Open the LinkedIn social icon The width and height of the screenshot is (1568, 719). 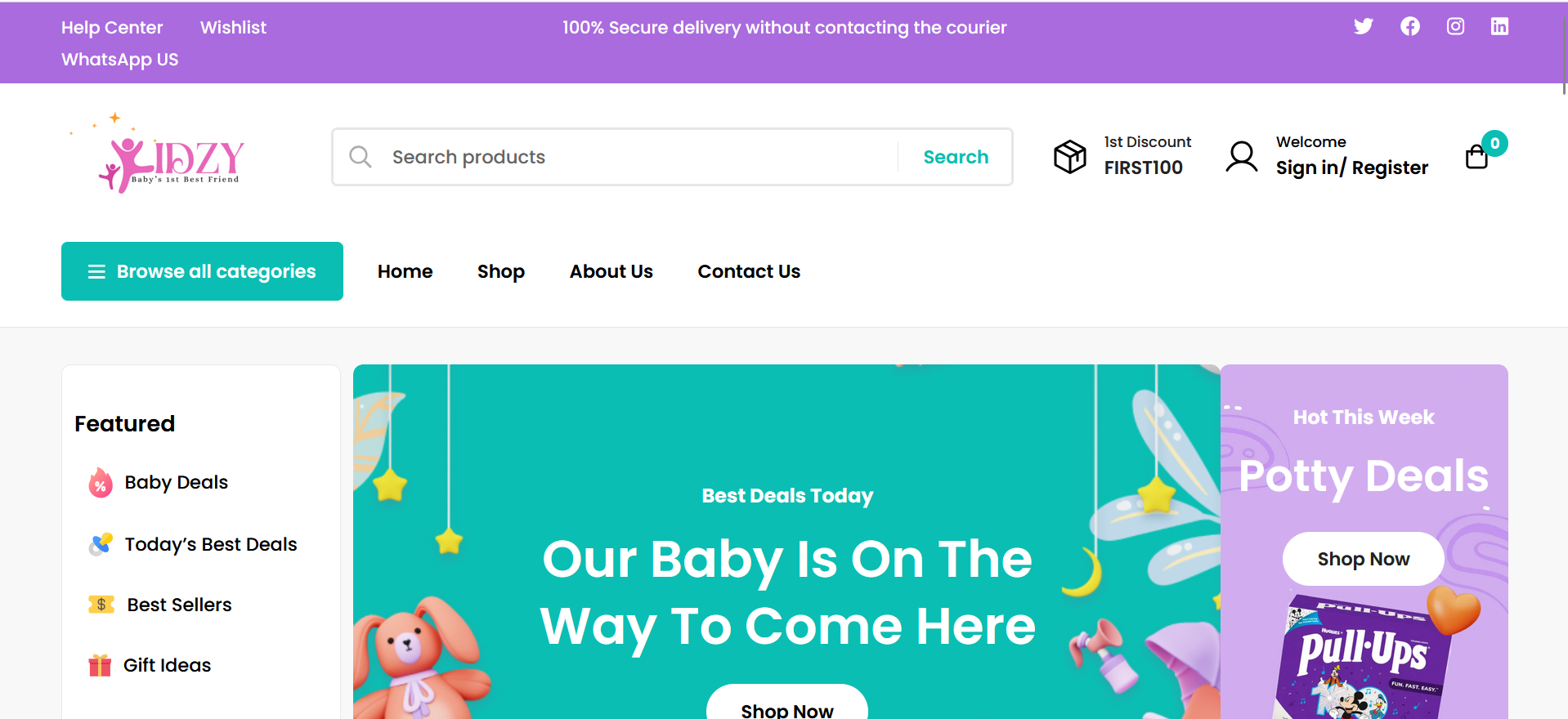[1499, 26]
